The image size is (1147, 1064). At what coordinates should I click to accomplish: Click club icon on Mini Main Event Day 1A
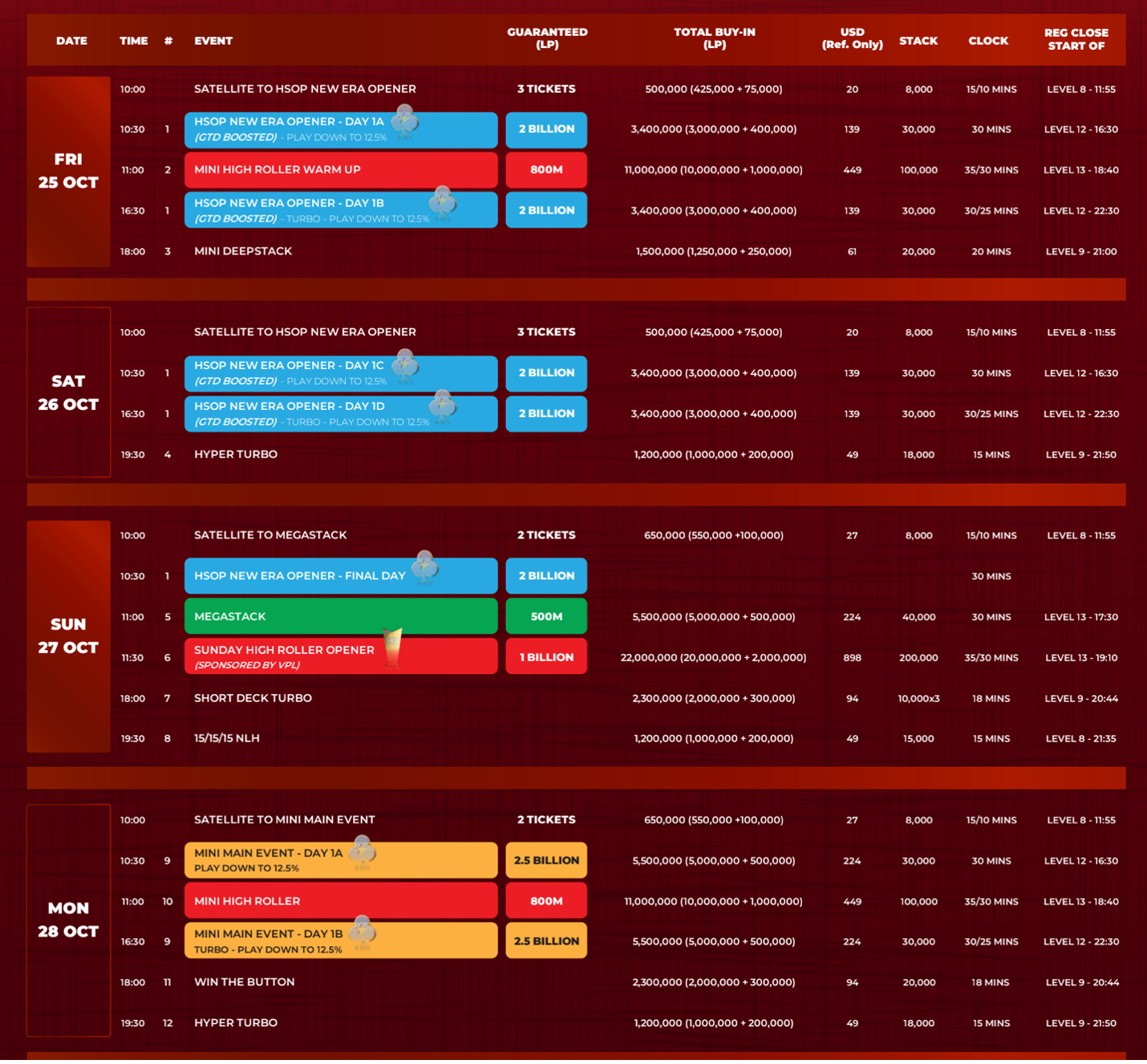[363, 852]
